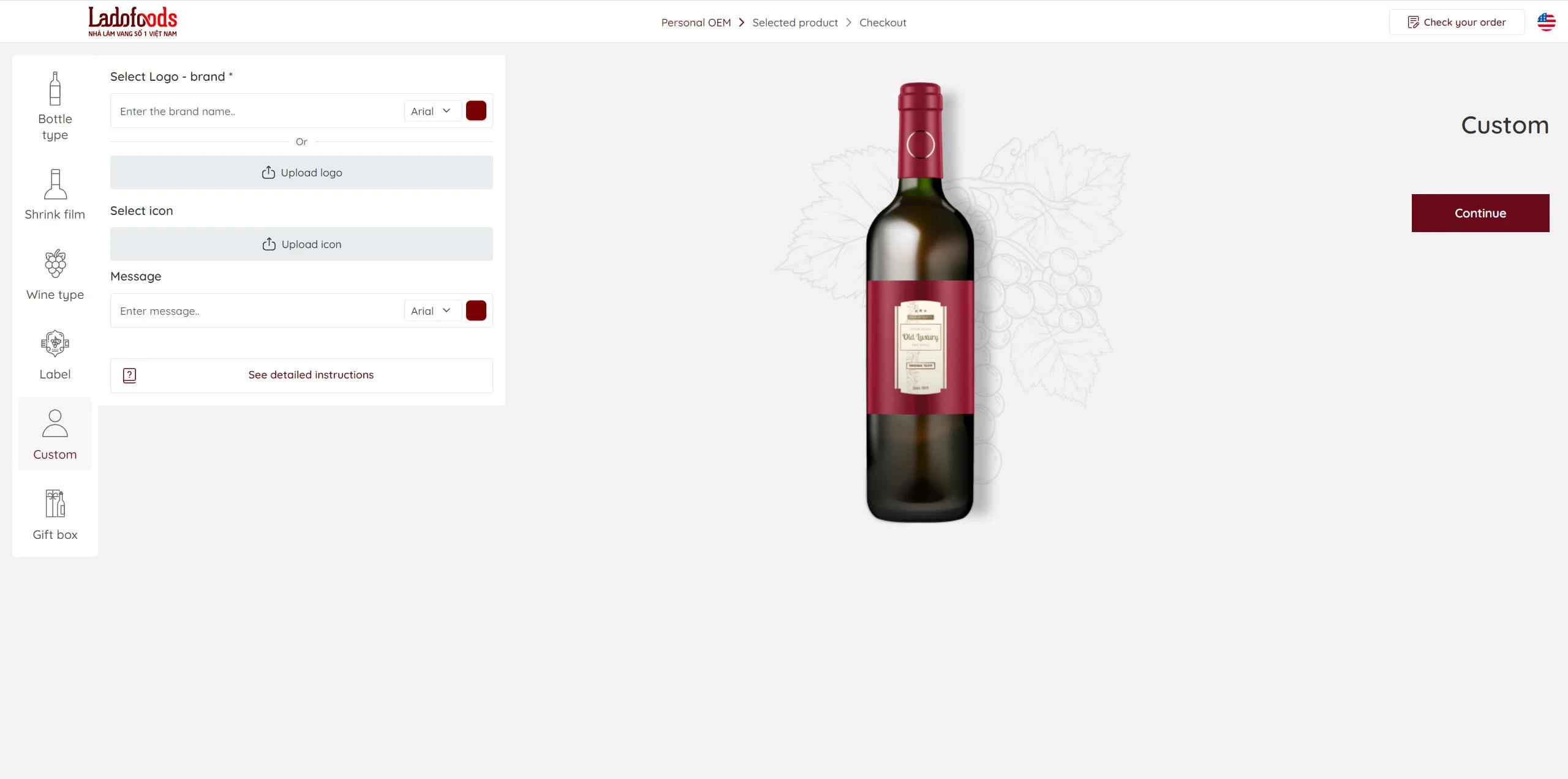Expand the brand name Arial font dropdown

(432, 111)
